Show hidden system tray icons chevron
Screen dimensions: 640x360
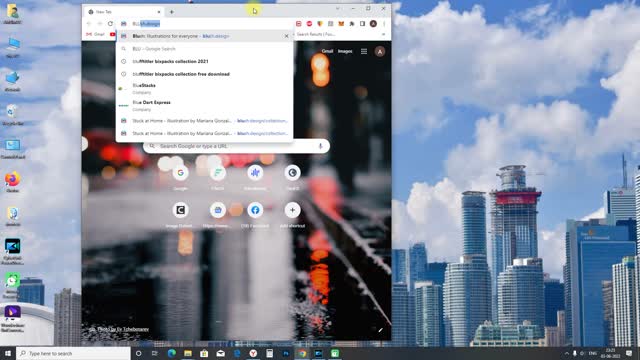pyautogui.click(x=567, y=353)
